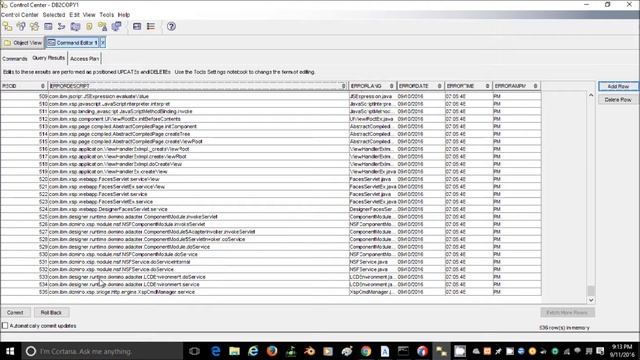Screen dimensions: 640x360
Task: Click the ERRORAMPM column sort arrow
Action: click(x=536, y=86)
